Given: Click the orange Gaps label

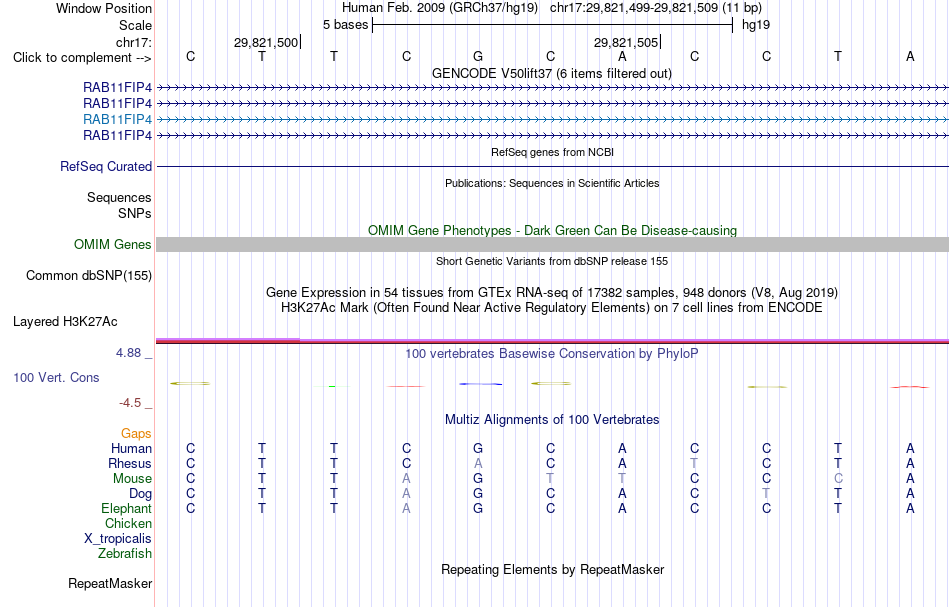Looking at the screenshot, I should [x=136, y=433].
